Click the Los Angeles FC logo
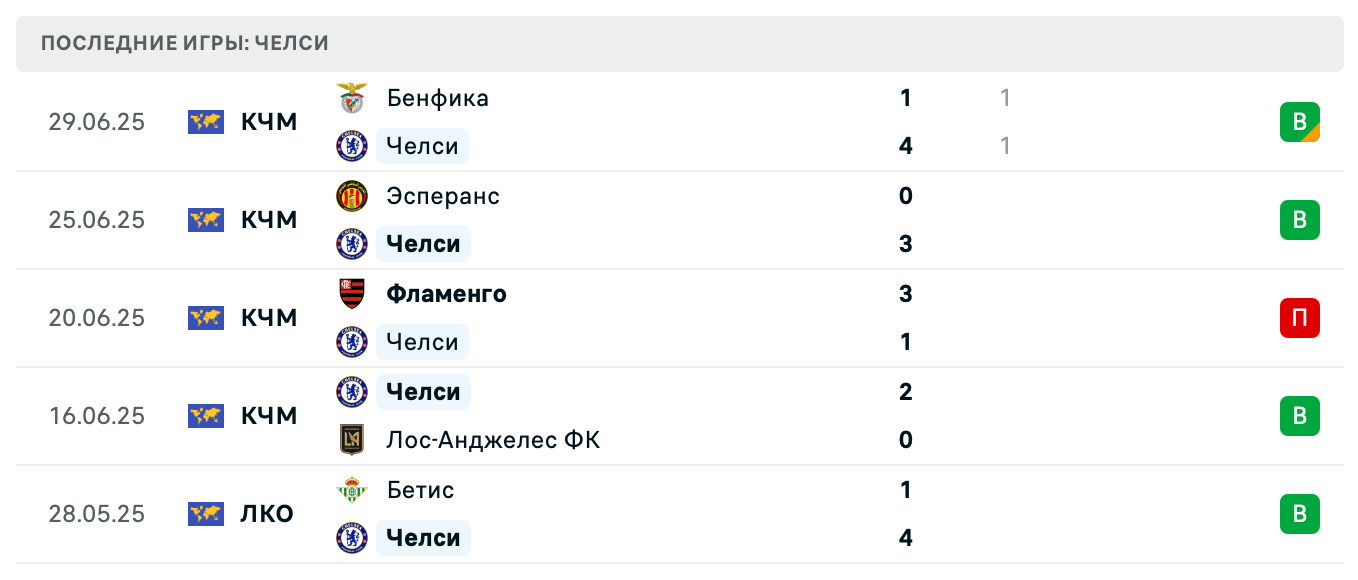 352,440
